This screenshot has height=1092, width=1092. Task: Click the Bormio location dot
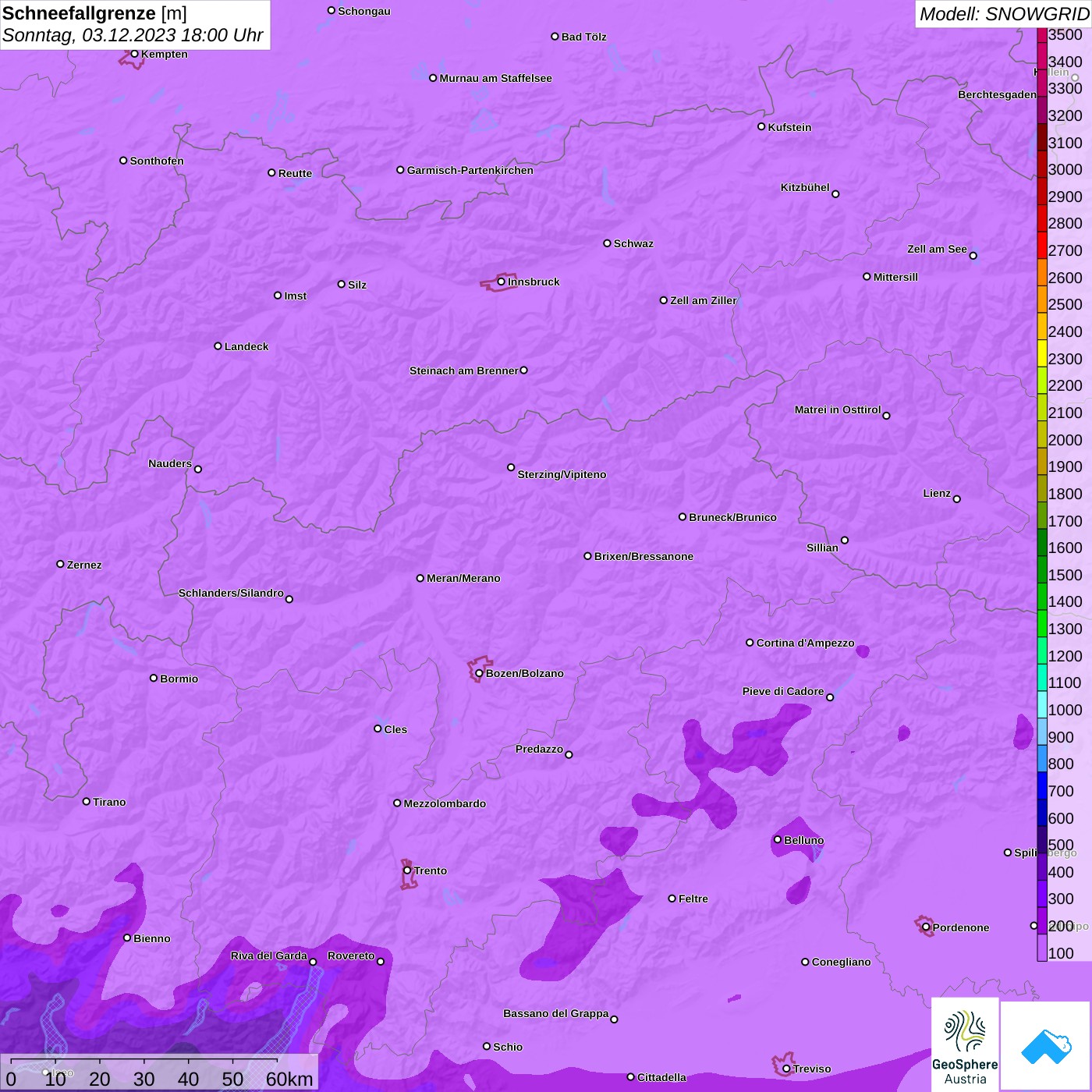pyautogui.click(x=154, y=678)
